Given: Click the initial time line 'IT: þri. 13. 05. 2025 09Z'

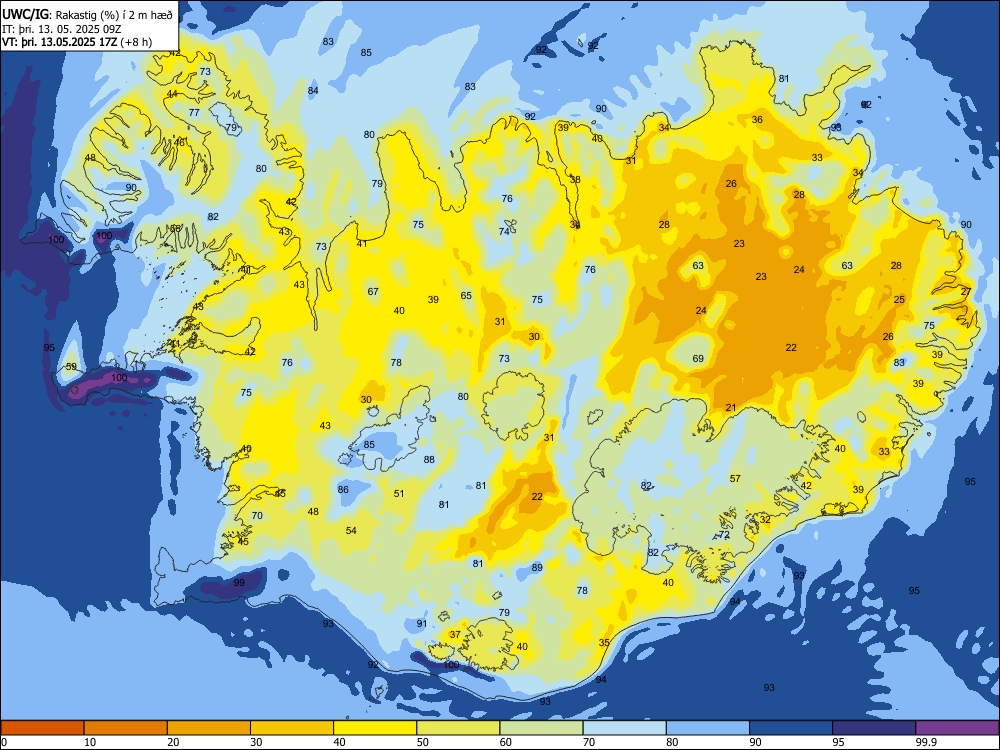Looking at the screenshot, I should [x=61, y=29].
